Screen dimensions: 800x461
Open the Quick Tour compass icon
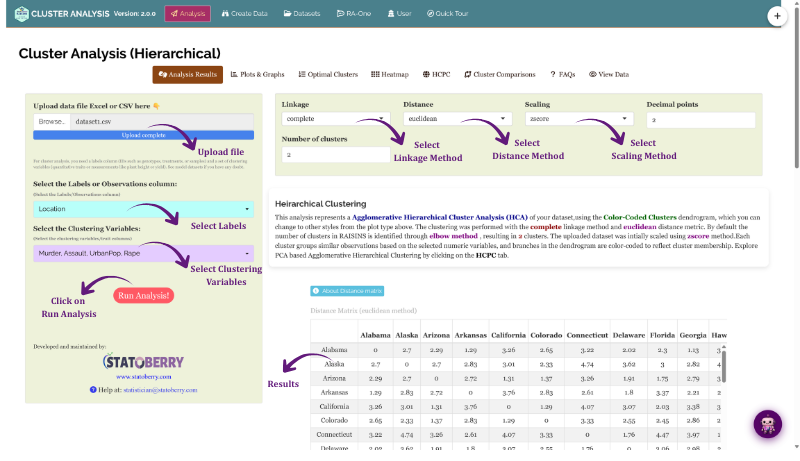[430, 14]
